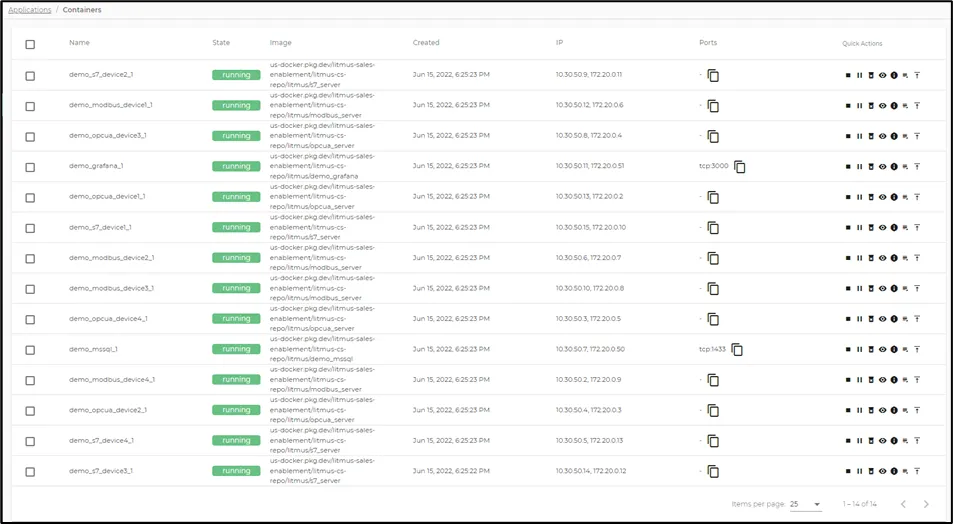Check the demo_mssql_1 row checkbox
The width and height of the screenshot is (953, 524).
click(30, 350)
